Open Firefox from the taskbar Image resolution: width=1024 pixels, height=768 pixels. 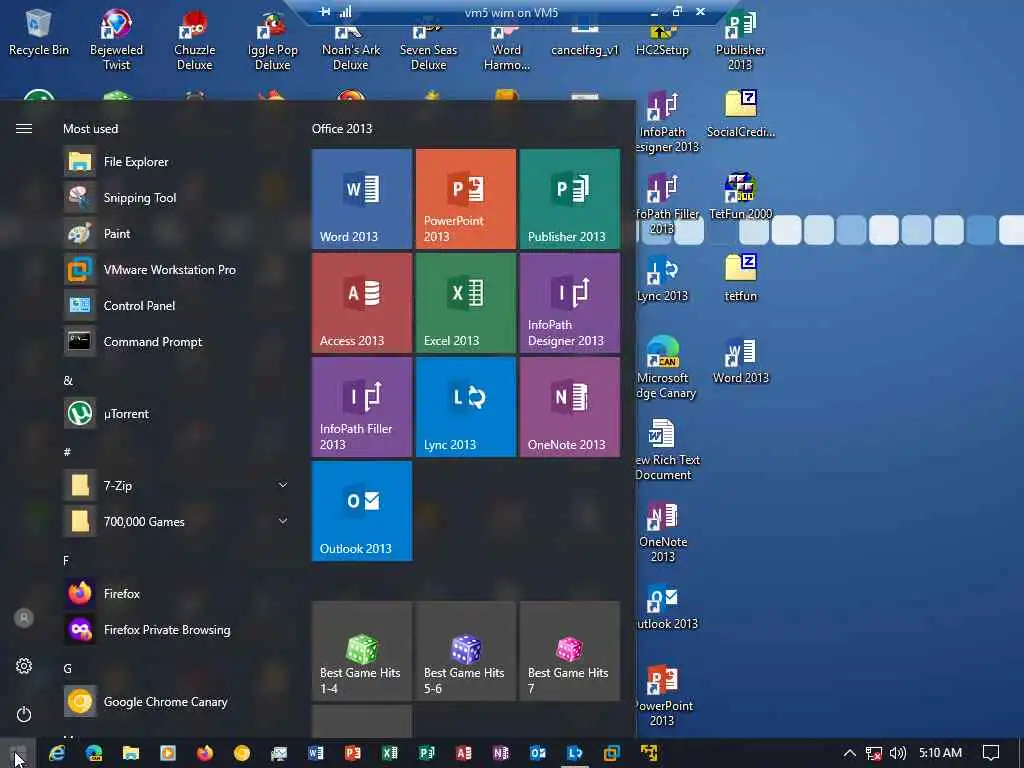click(x=204, y=753)
